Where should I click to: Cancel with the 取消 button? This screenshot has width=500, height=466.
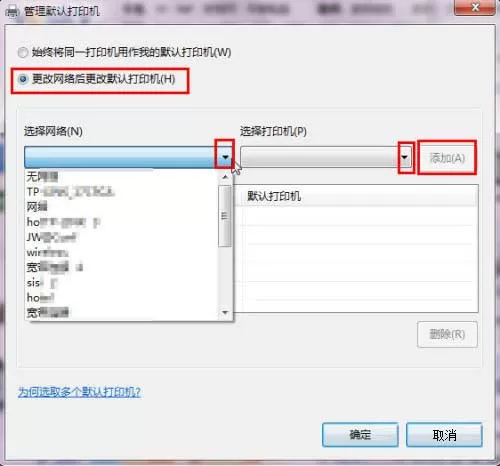click(444, 435)
